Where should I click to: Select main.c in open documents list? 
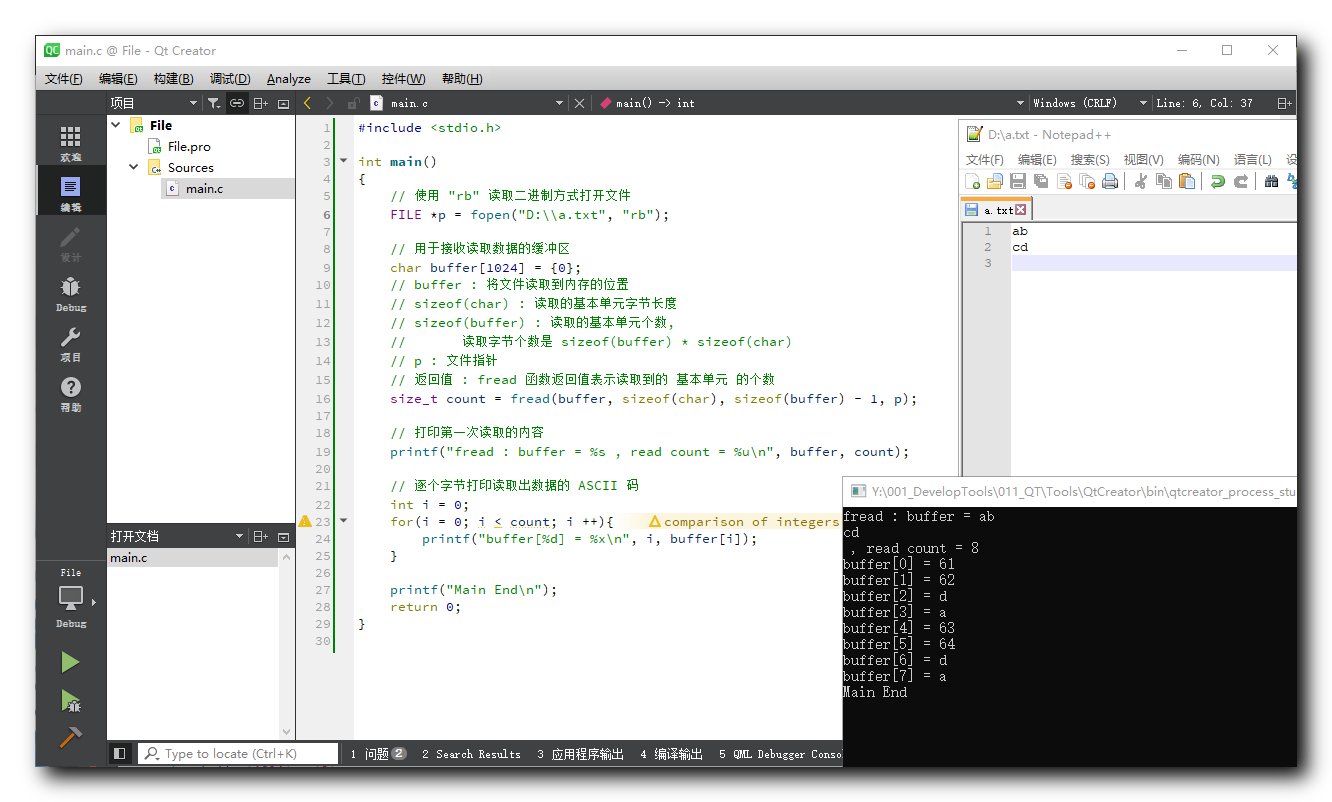[192, 558]
